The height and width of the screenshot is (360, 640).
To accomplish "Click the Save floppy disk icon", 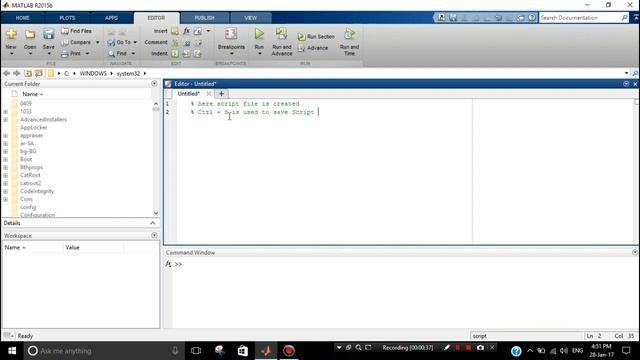I will 49,34.
